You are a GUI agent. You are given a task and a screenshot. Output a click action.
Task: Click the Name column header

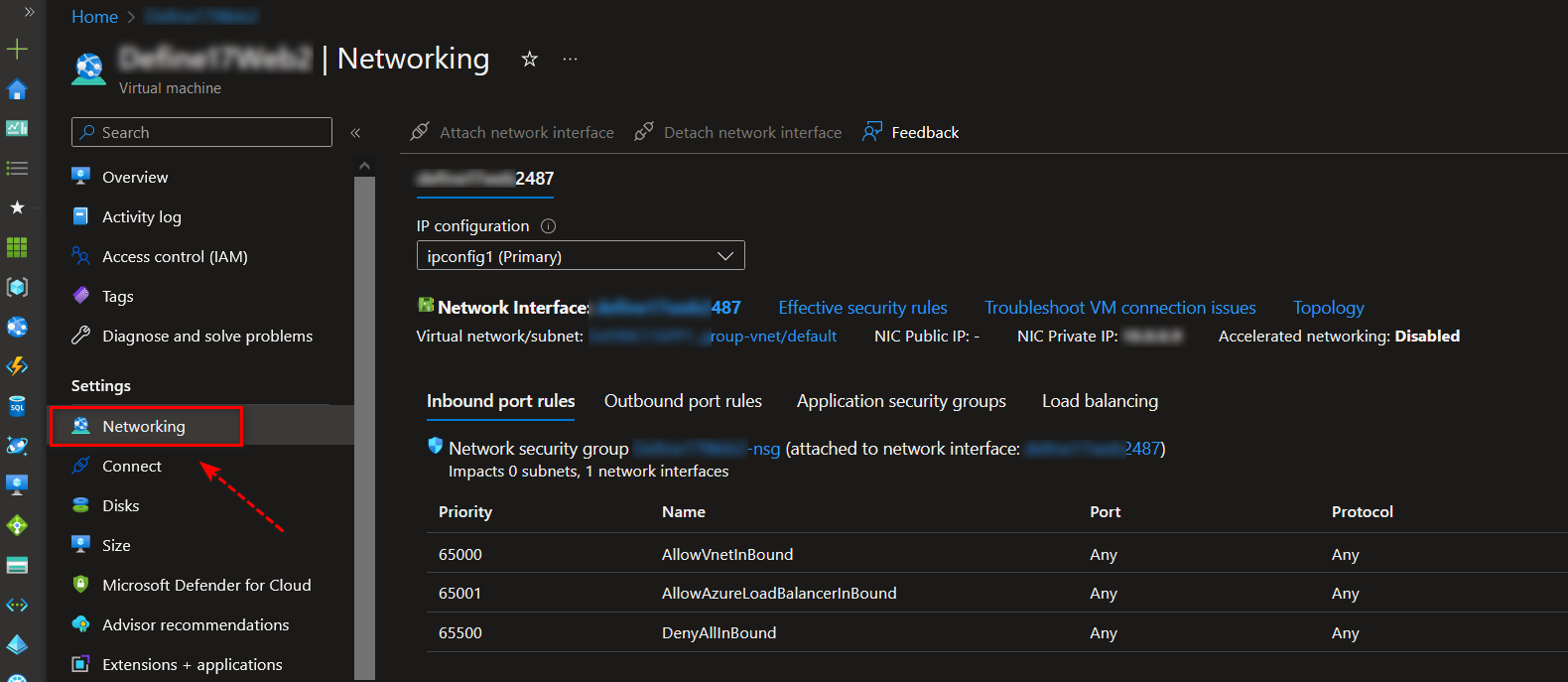(x=684, y=512)
